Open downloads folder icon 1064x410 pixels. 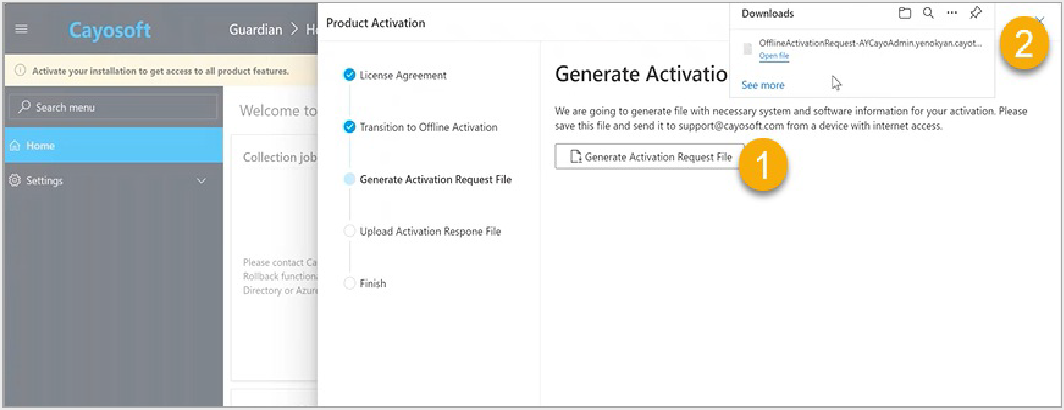pos(905,13)
